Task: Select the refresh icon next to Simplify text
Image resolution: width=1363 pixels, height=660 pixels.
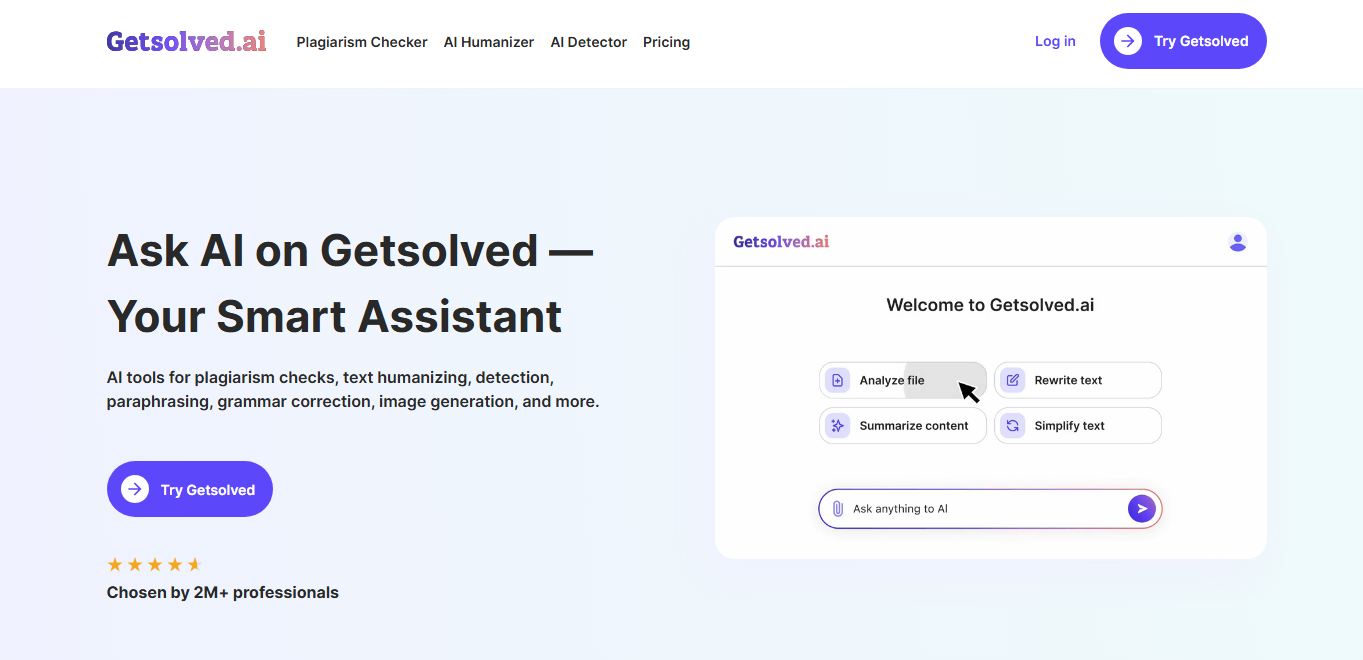Action: [x=1012, y=425]
